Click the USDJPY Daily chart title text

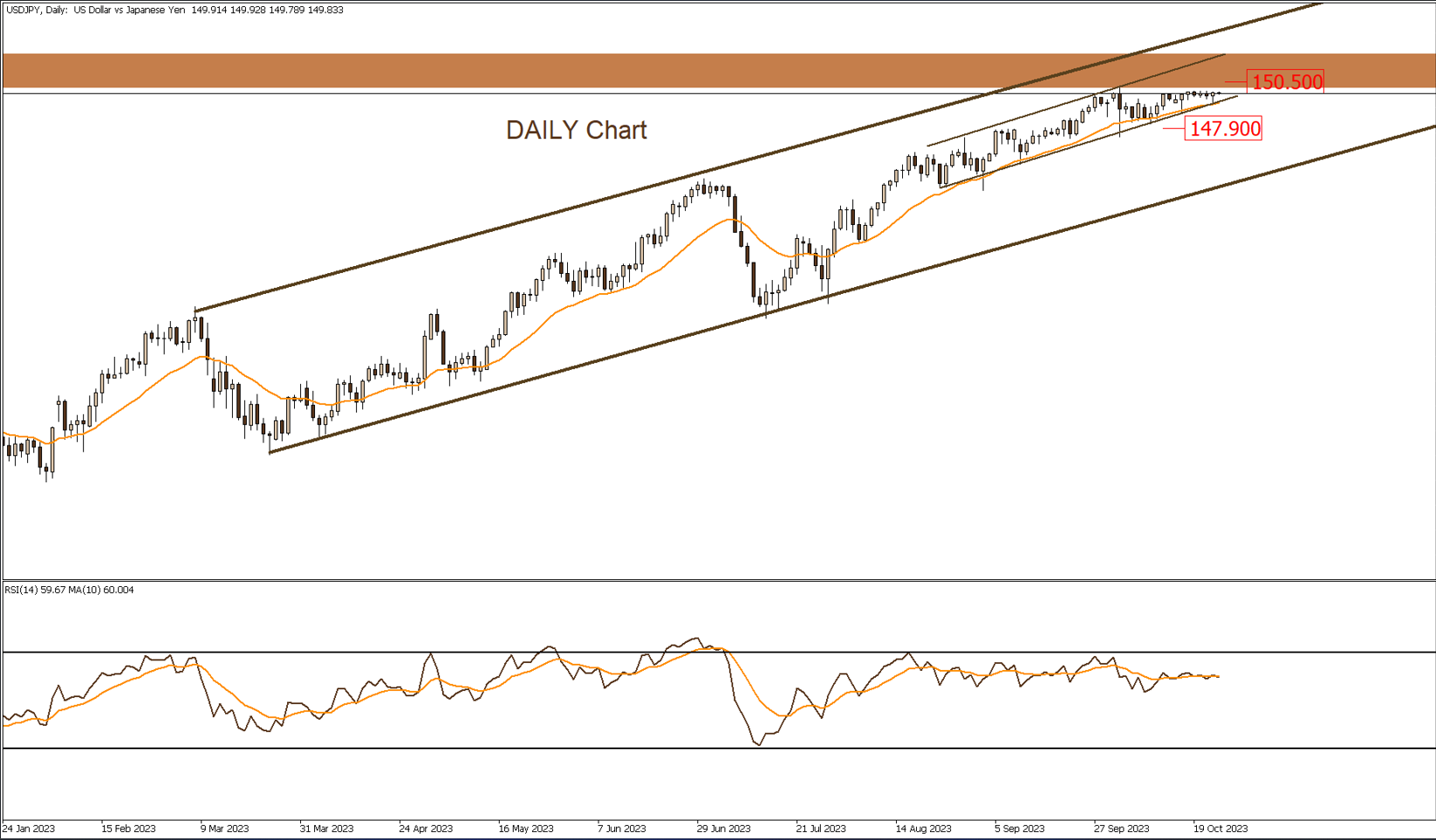click(173, 10)
